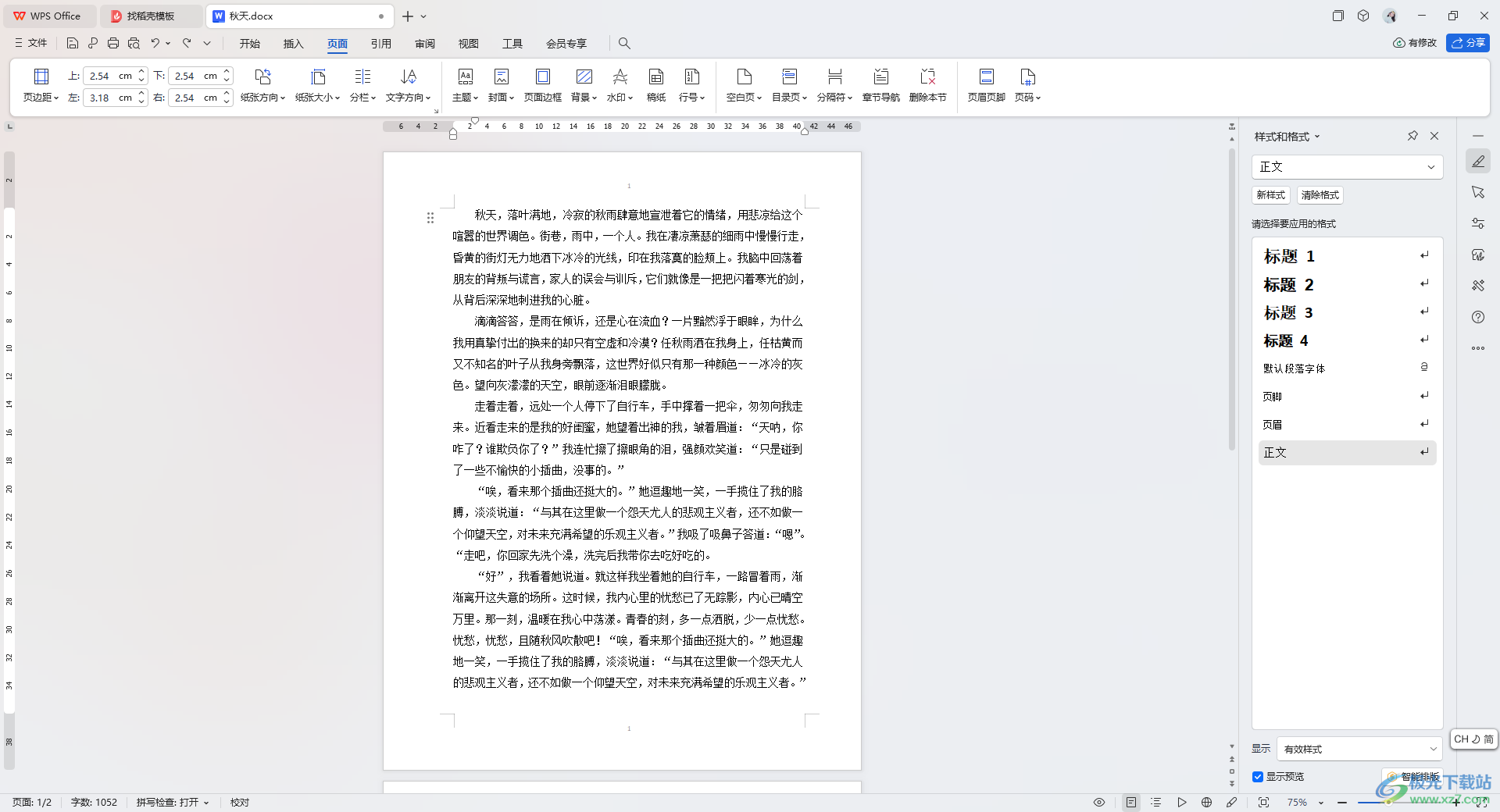
Task: Click the bottom margin value field
Action: pyautogui.click(x=195, y=76)
